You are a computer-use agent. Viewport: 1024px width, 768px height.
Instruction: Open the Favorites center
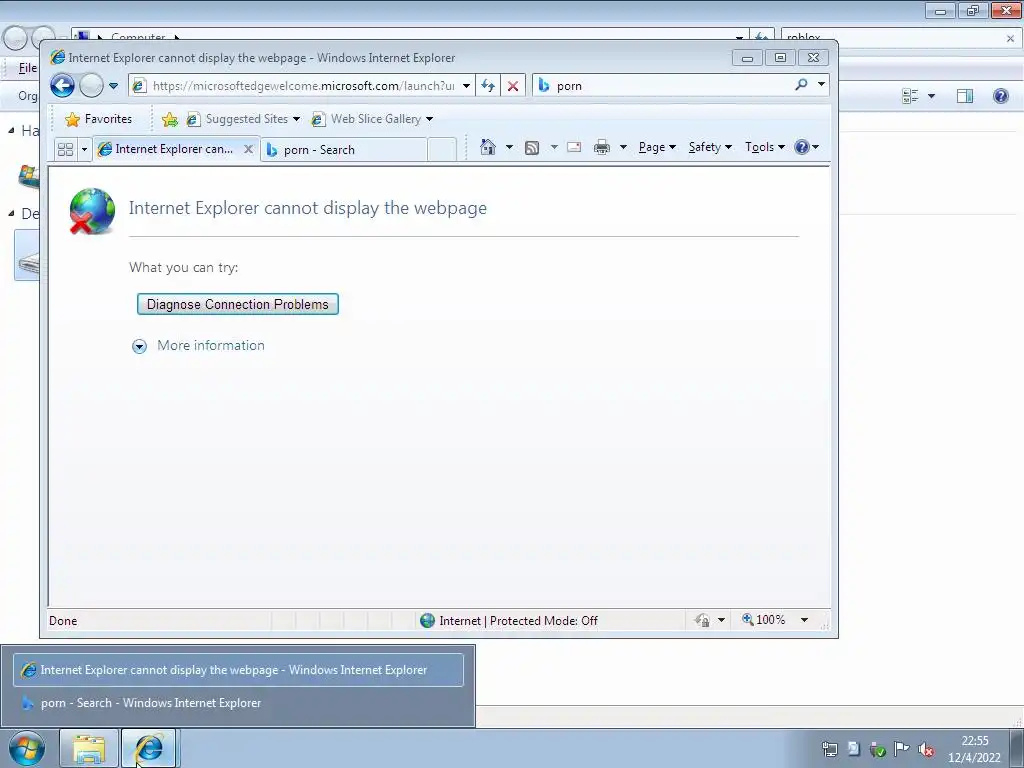pos(99,119)
